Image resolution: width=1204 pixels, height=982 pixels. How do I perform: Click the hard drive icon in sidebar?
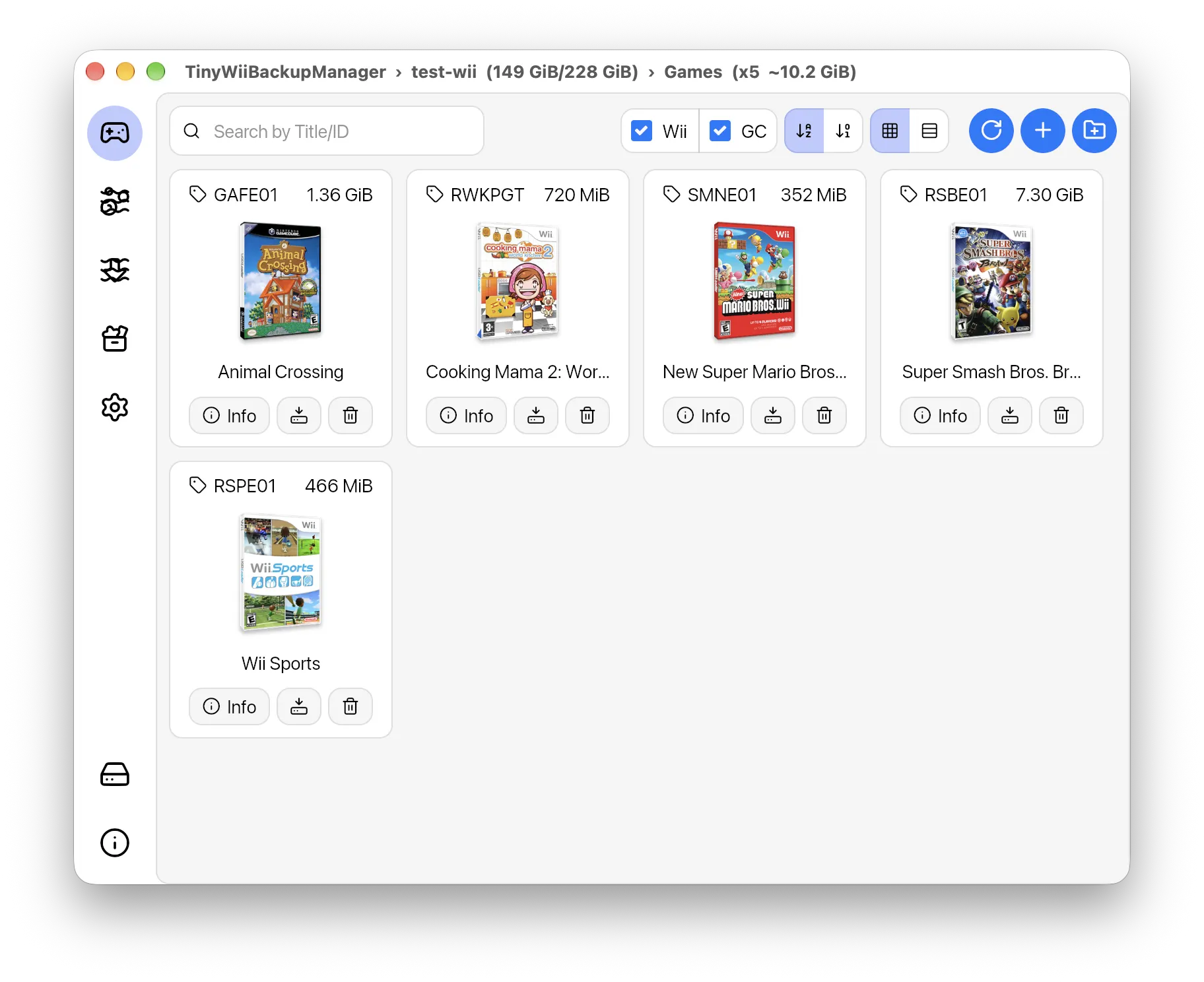pyautogui.click(x=115, y=774)
